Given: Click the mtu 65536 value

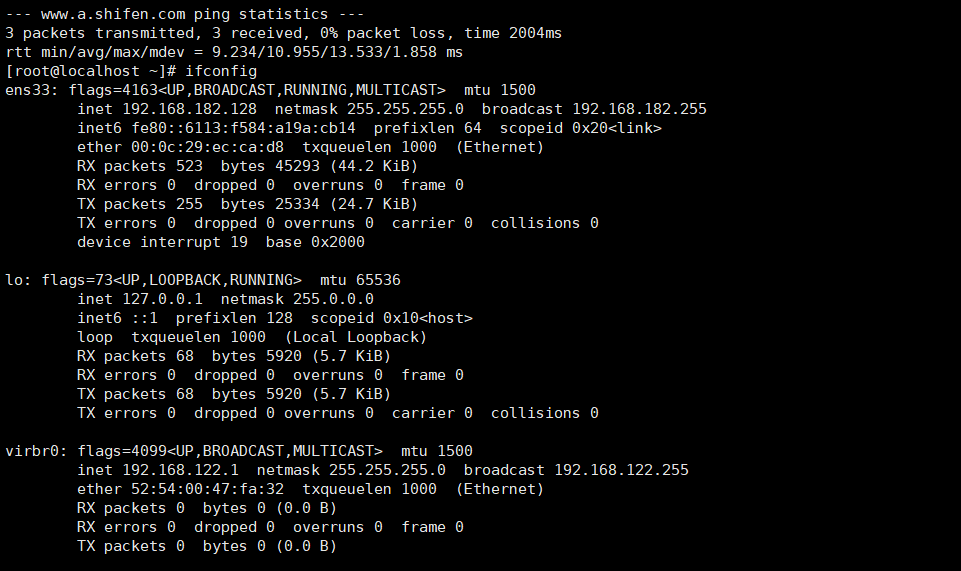Looking at the screenshot, I should [360, 280].
